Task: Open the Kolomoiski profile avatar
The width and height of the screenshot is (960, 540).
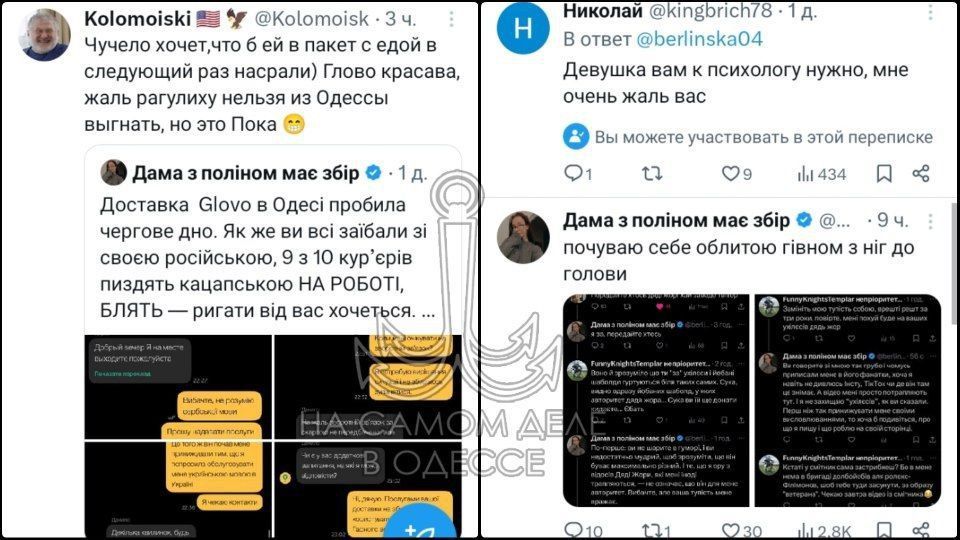Action: (44, 35)
